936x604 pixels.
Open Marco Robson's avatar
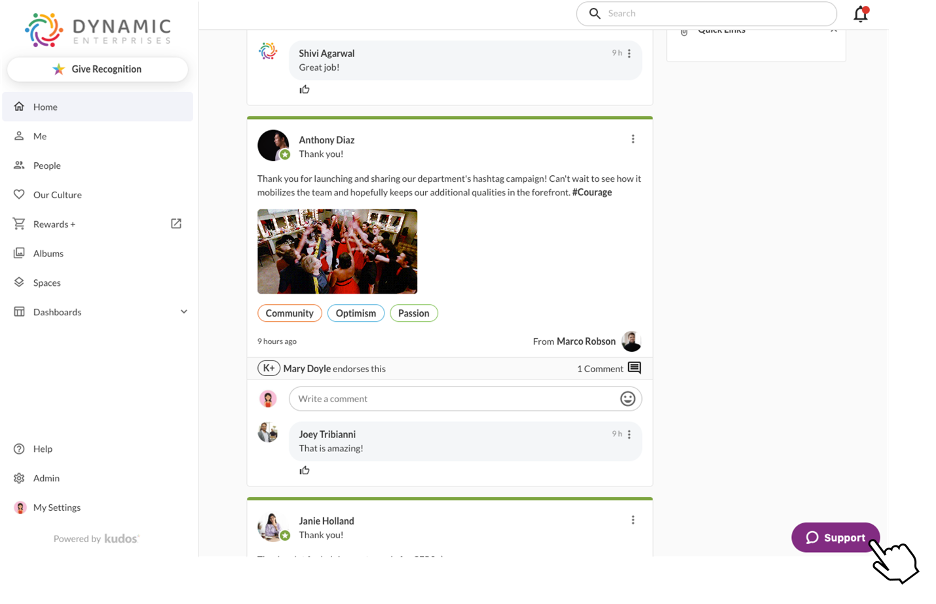point(631,341)
